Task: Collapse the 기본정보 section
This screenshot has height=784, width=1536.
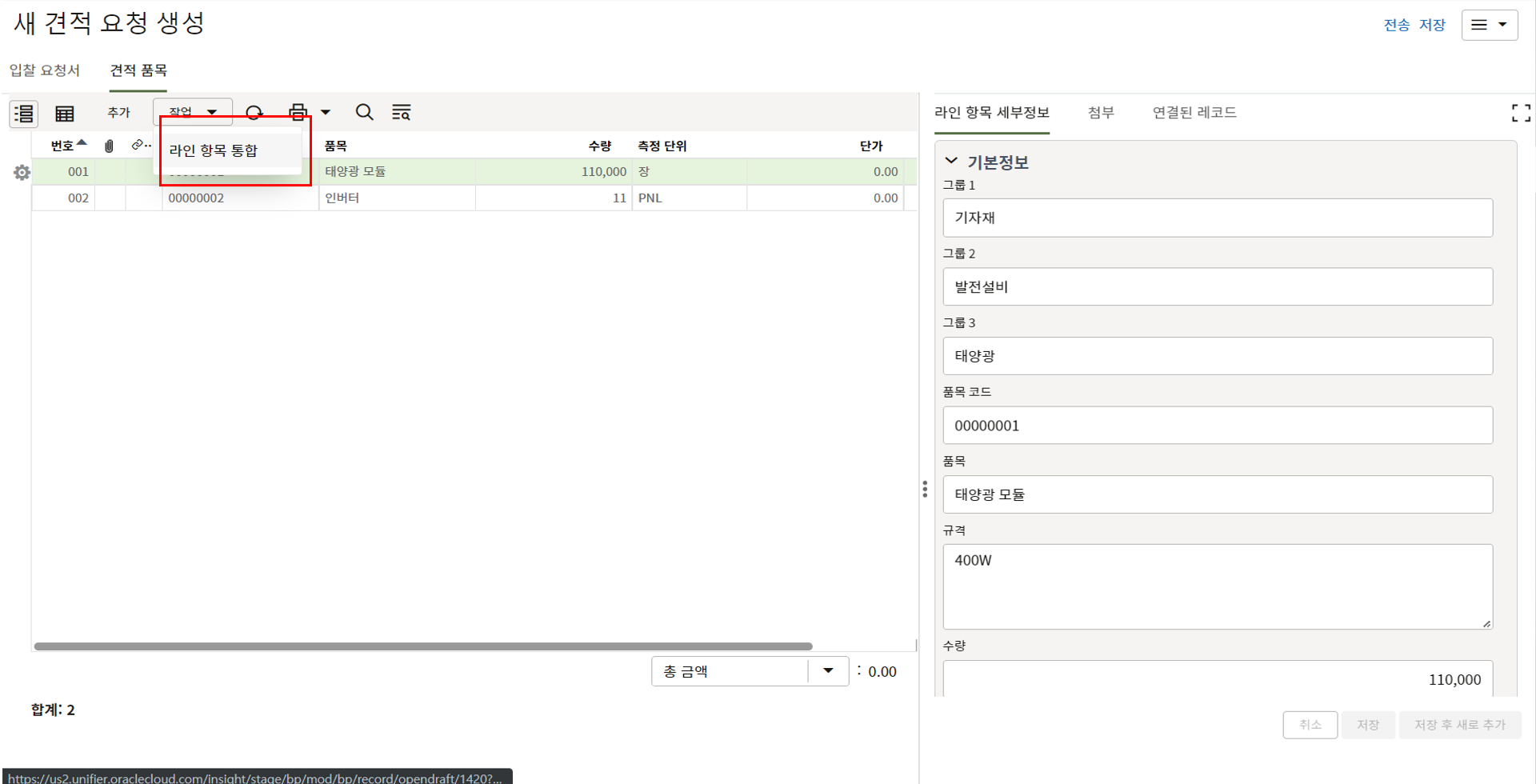Action: pos(951,162)
